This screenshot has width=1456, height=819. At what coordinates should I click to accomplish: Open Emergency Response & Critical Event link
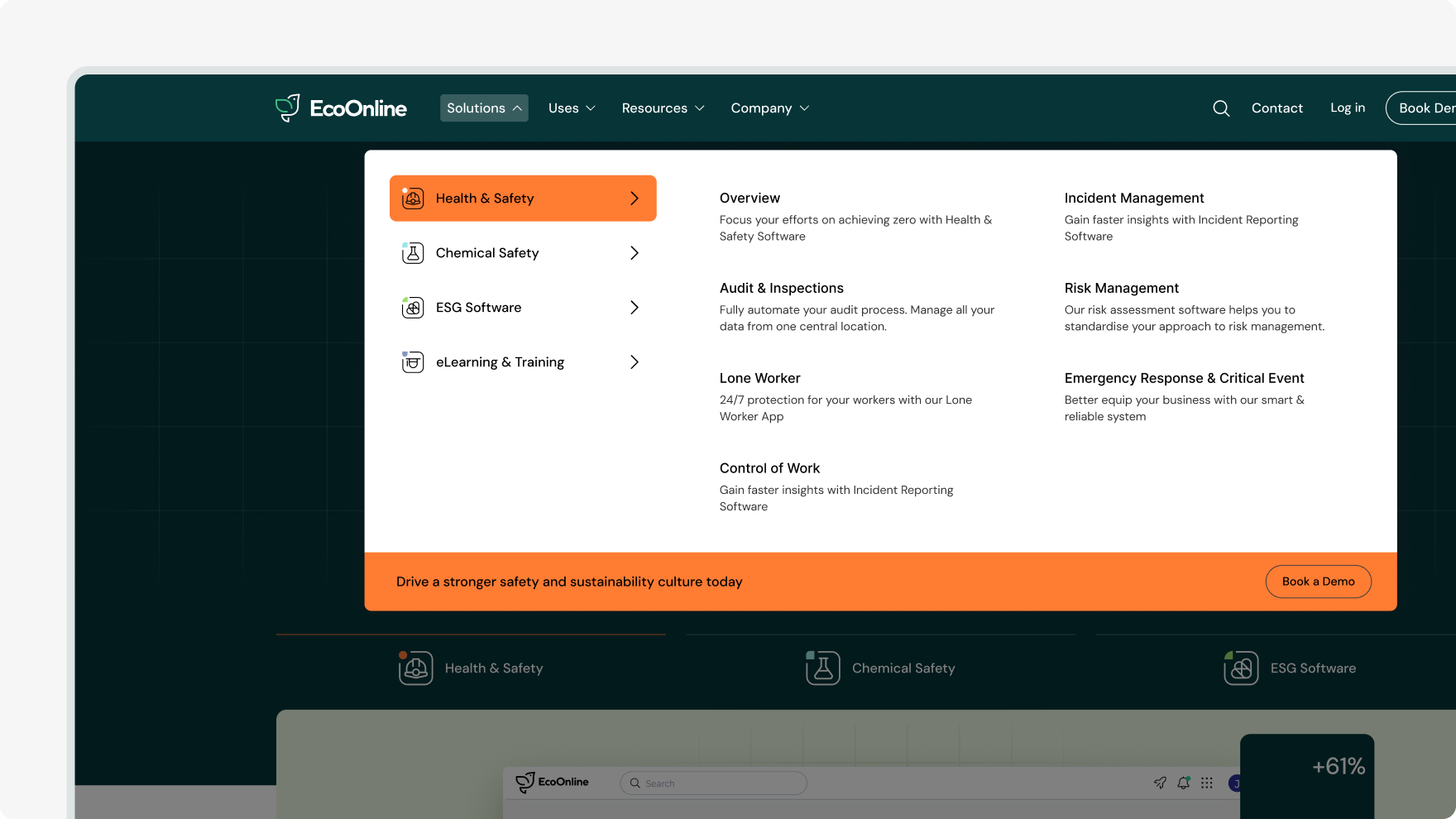(1185, 379)
